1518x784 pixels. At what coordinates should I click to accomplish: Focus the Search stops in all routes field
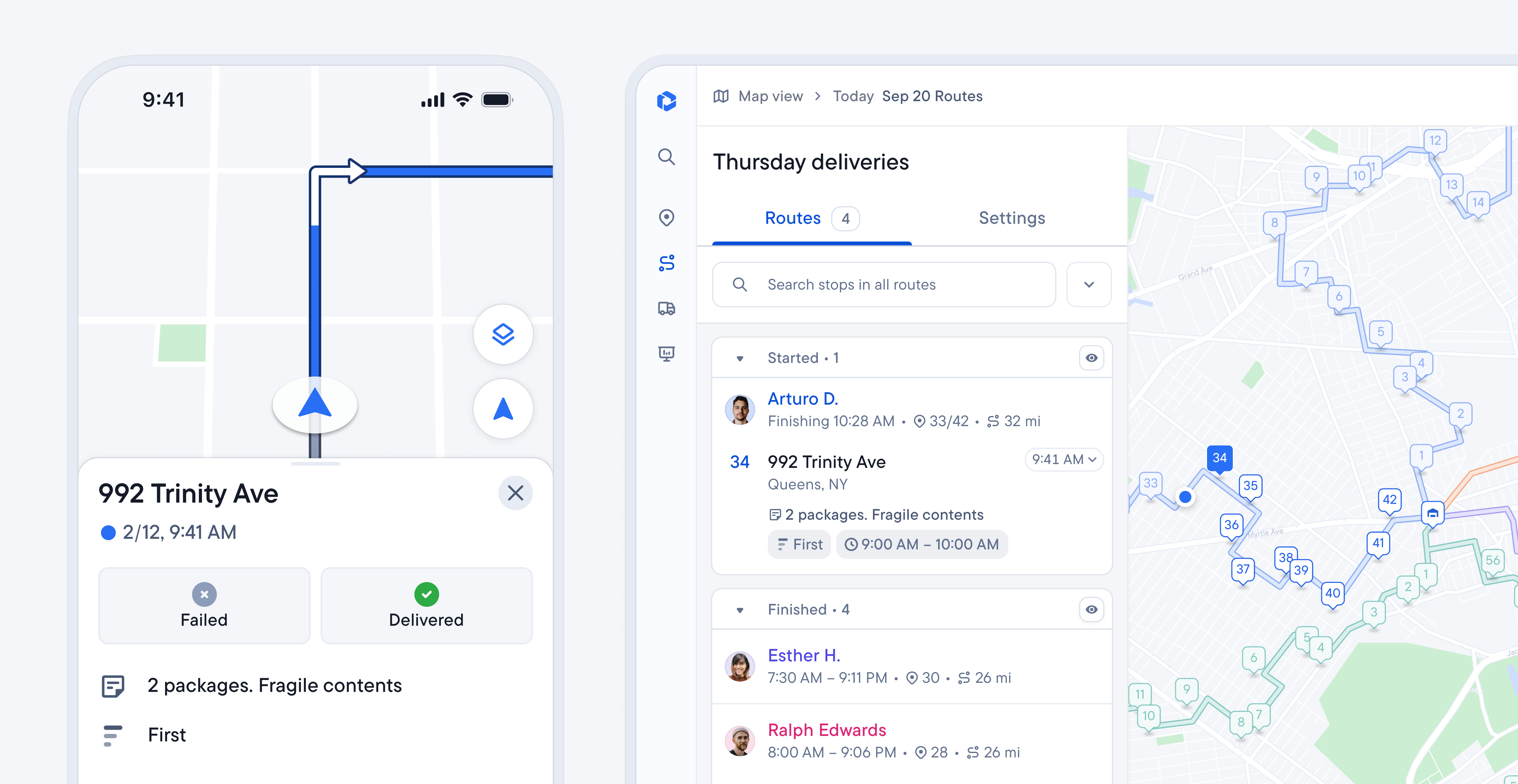click(x=883, y=285)
